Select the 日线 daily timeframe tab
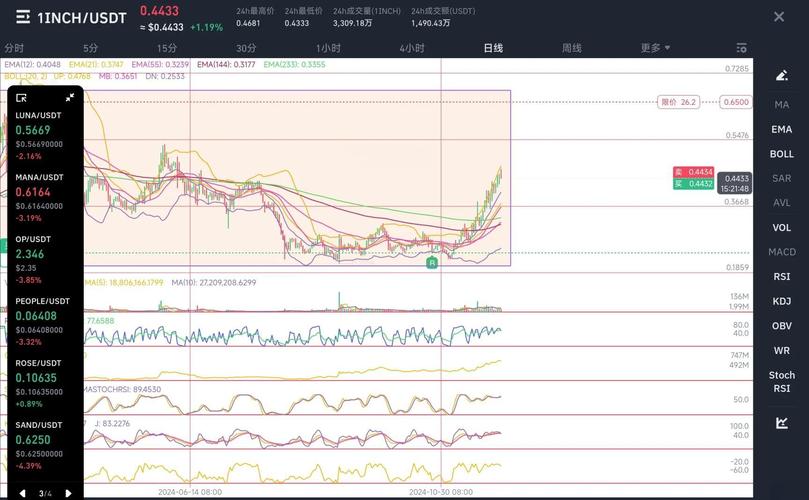Image resolution: width=809 pixels, height=500 pixels. 493,48
